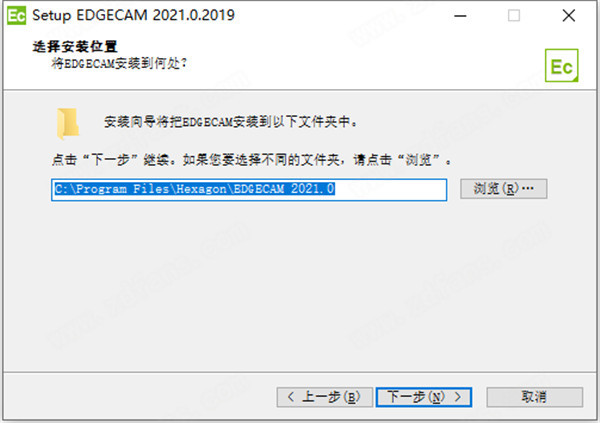This screenshot has width=600, height=423.
Task: Click the 安装向导将把EDGECAM安装到以下文件夹中 text
Action: [231, 122]
